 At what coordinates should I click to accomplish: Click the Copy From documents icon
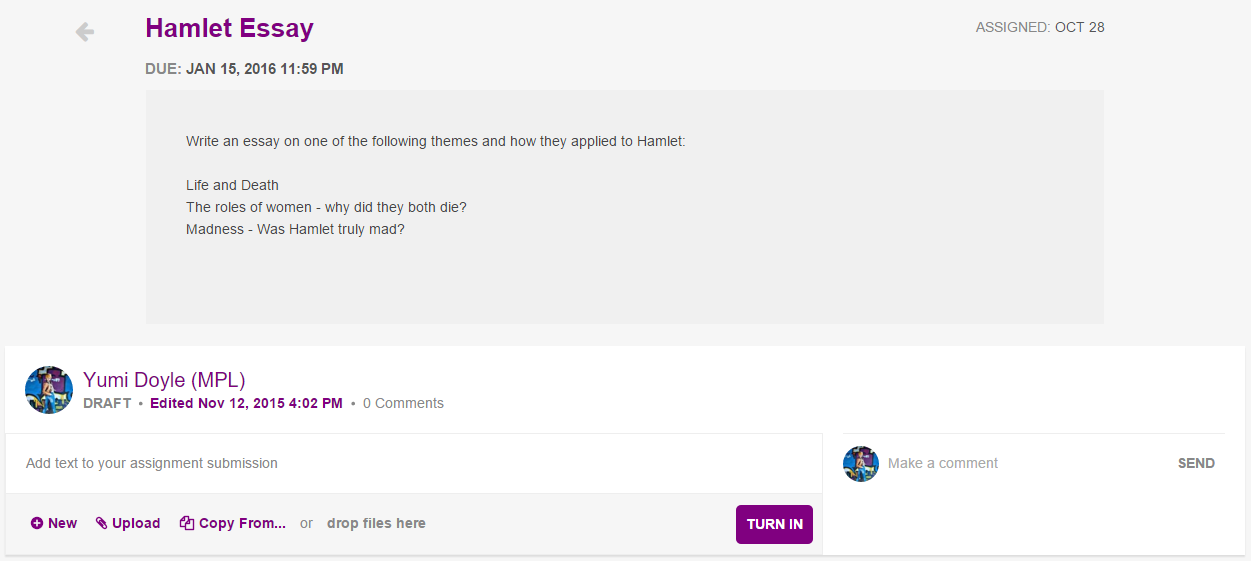(187, 523)
